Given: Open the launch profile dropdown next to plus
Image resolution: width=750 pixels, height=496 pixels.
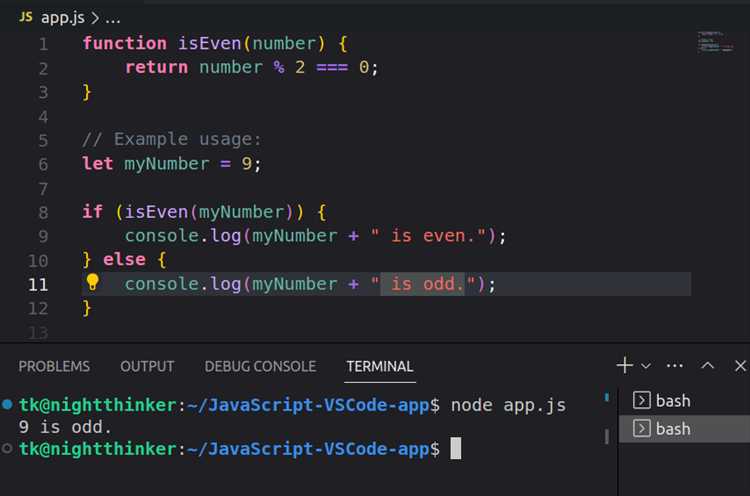Looking at the screenshot, I should click(x=646, y=366).
